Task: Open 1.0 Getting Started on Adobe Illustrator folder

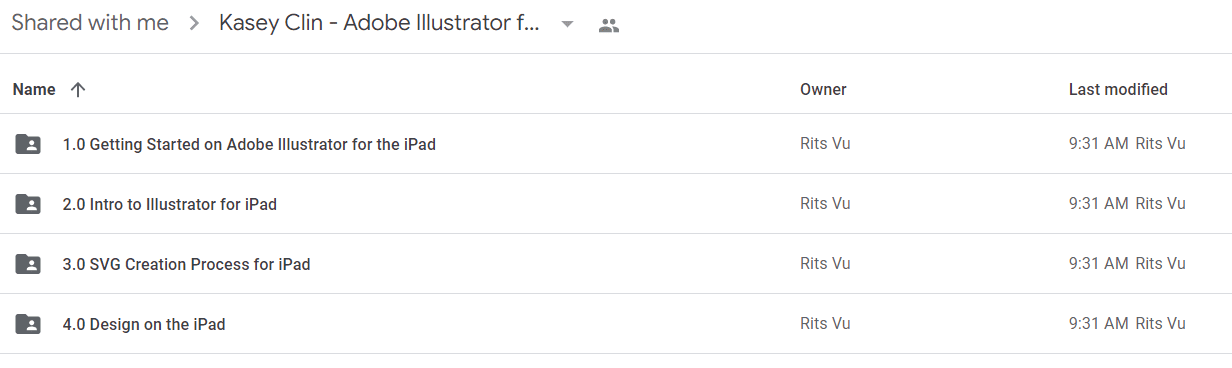Action: [249, 144]
